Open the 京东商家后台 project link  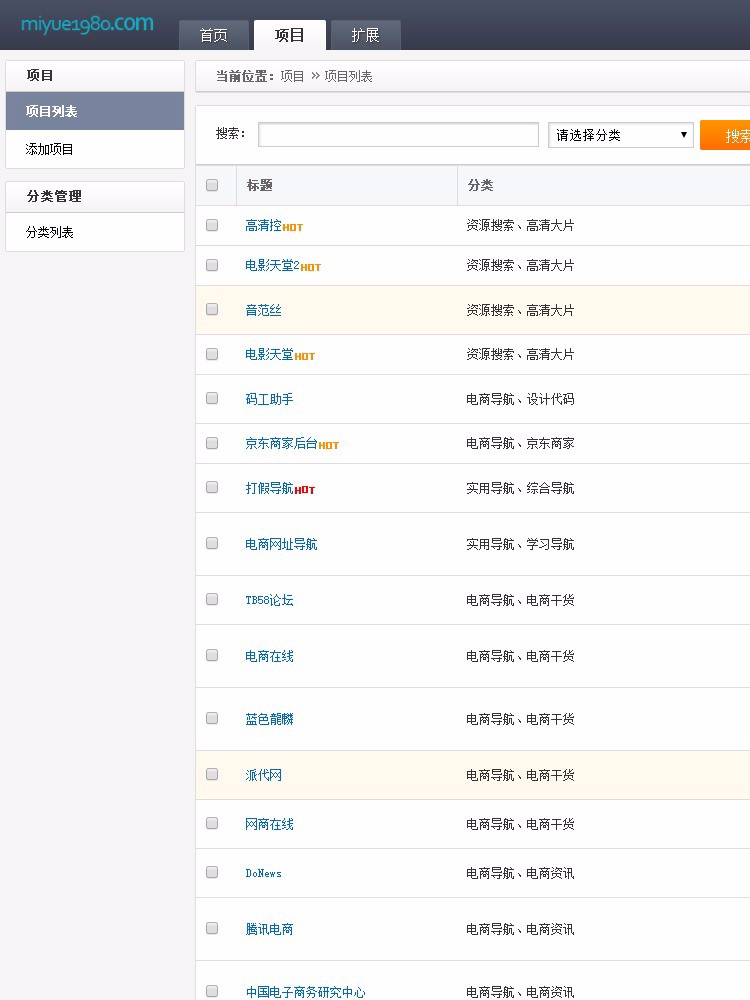pyautogui.click(x=281, y=443)
